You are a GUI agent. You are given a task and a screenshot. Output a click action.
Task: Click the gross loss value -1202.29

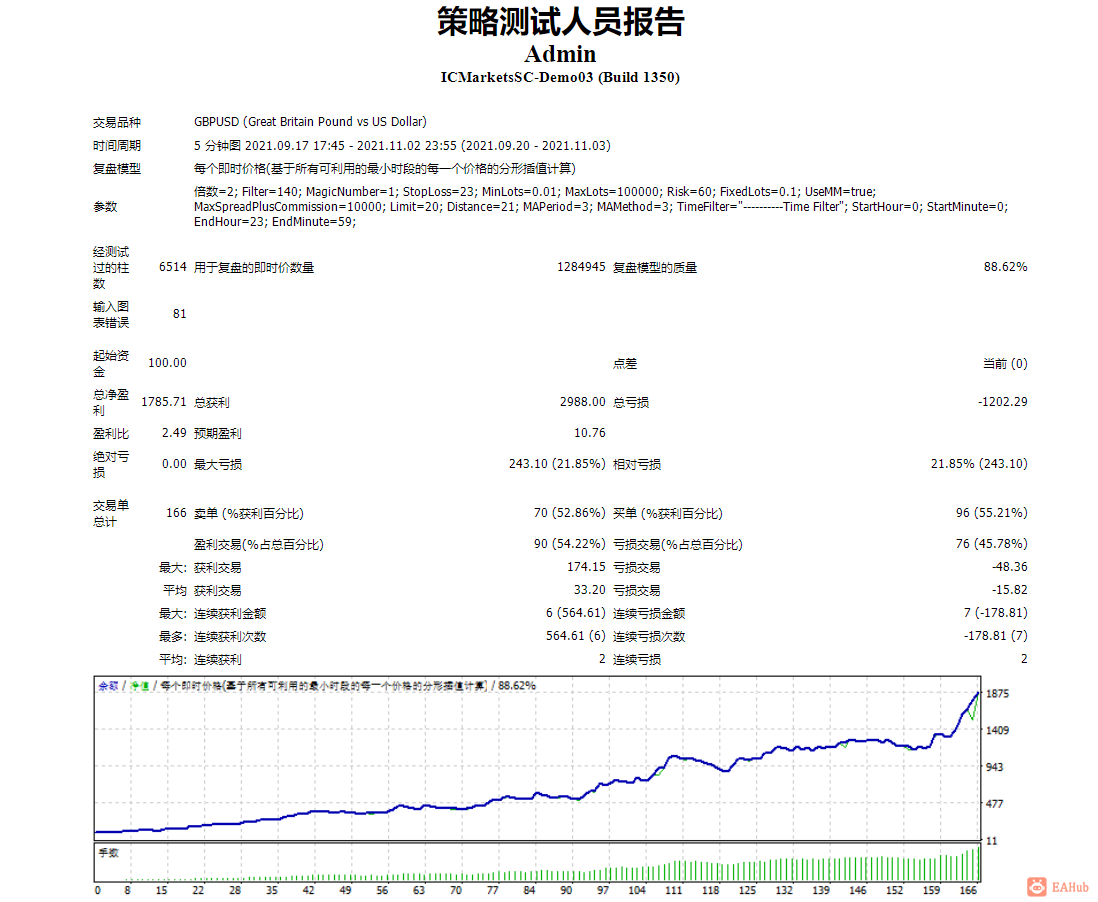point(1003,402)
